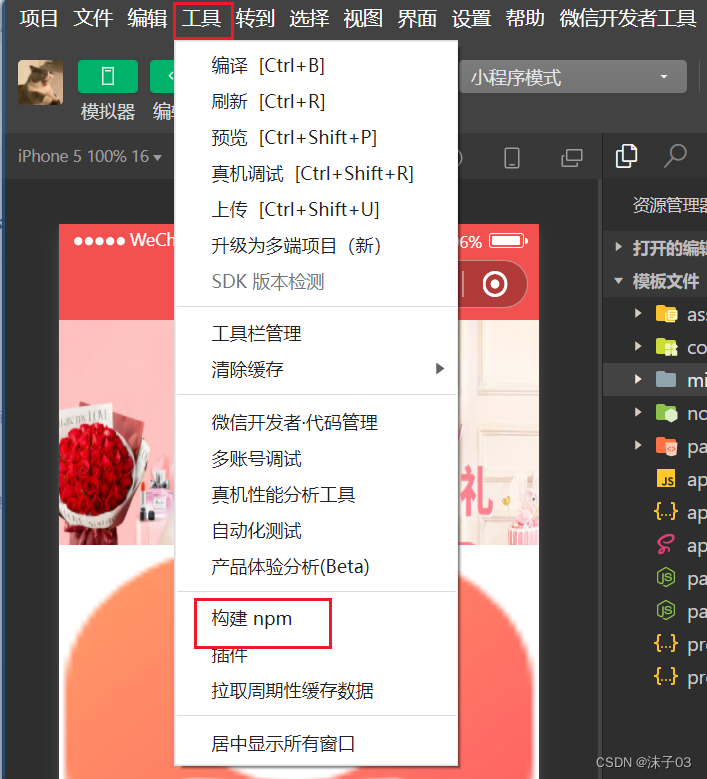This screenshot has height=779, width=707.
Task: Click the phone device icon in simulator bar
Action: 512,158
